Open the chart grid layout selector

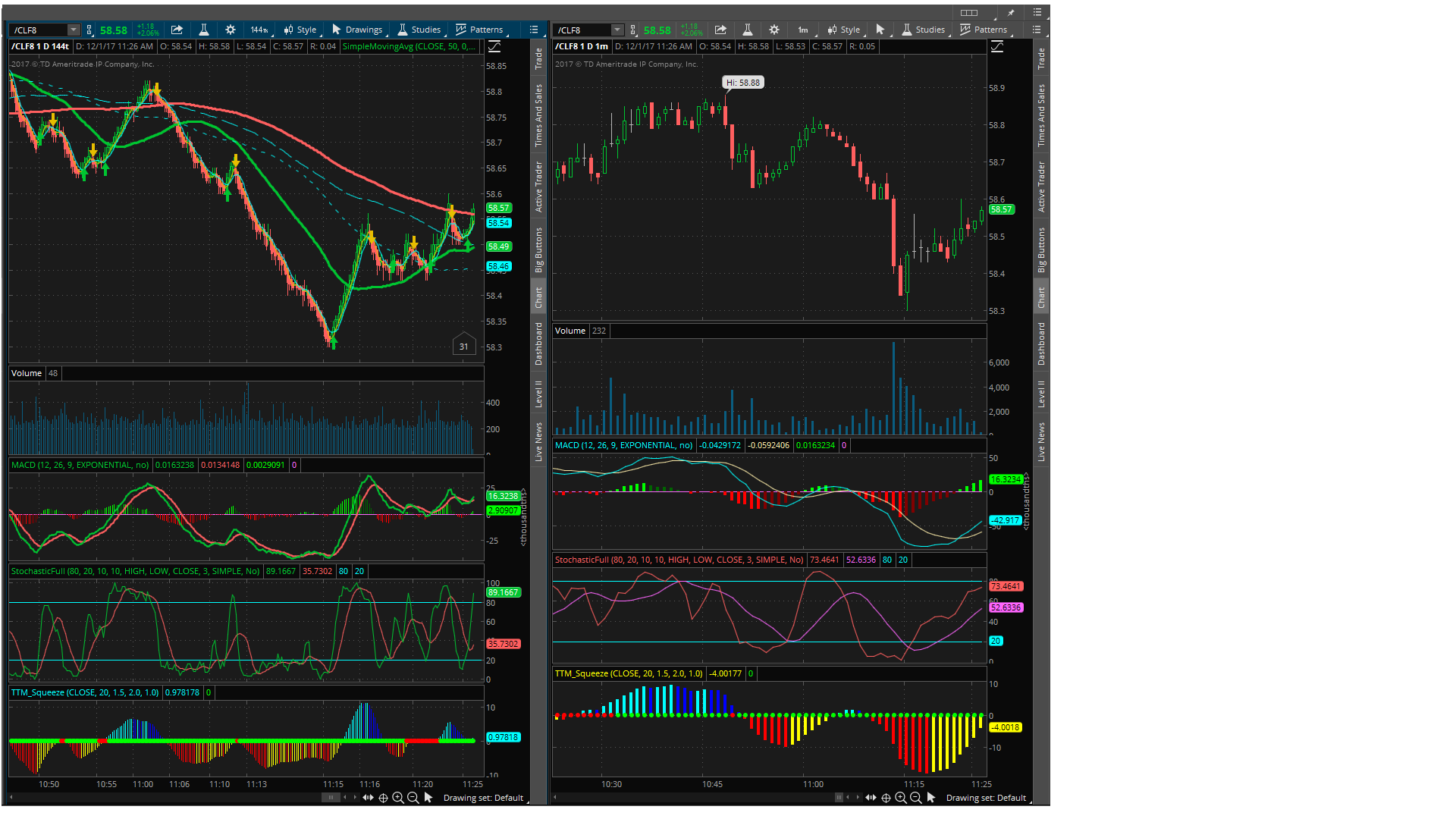969,12
